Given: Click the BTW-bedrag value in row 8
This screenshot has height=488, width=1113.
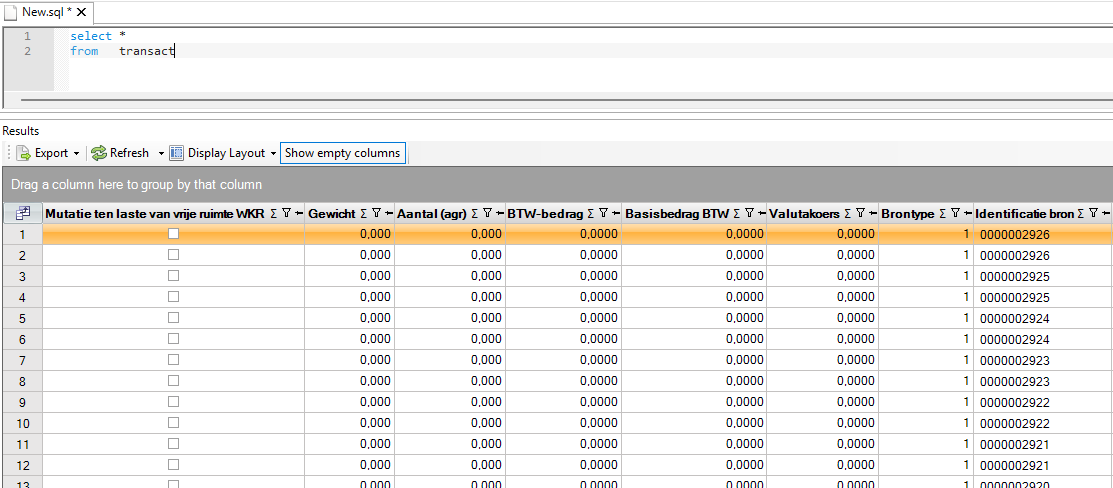Looking at the screenshot, I should pyautogui.click(x=563, y=381).
